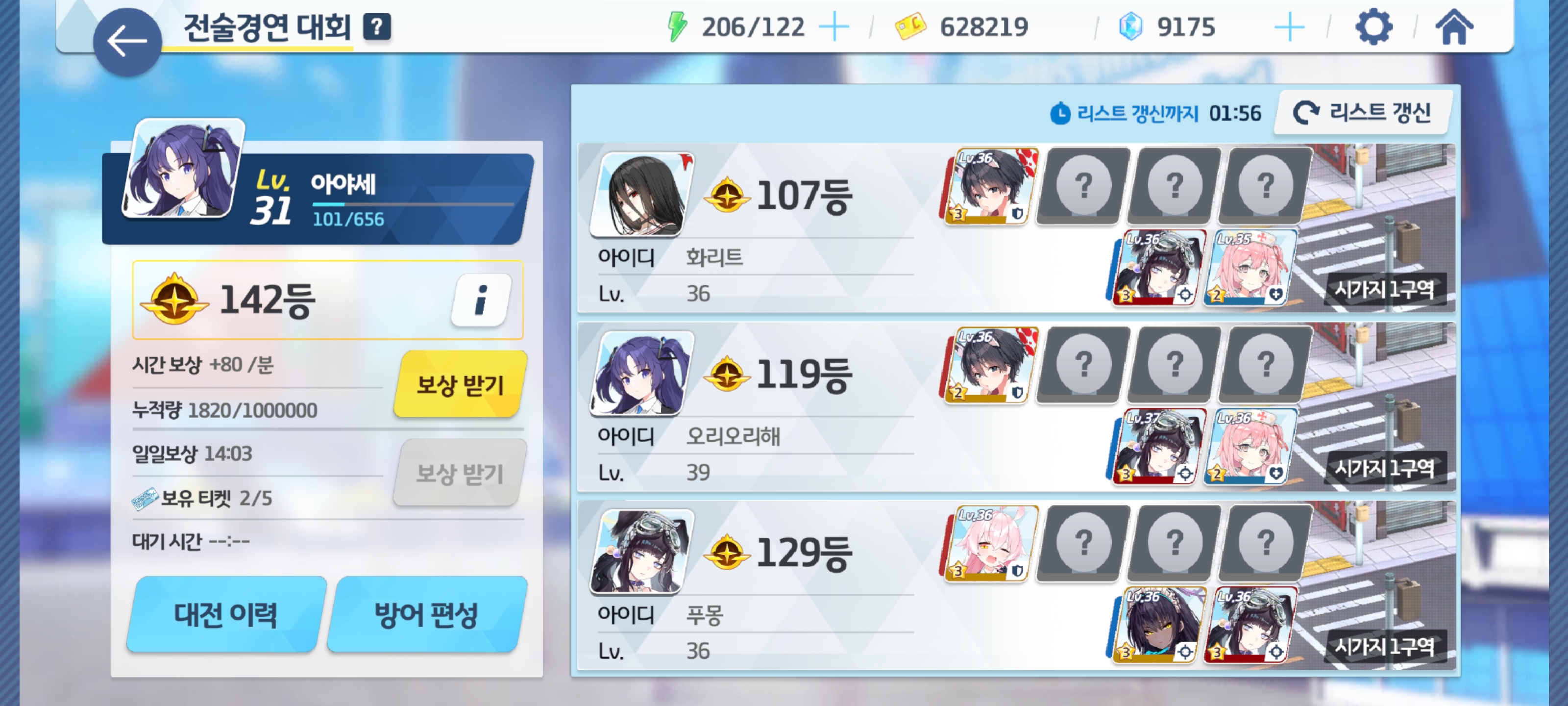The width and height of the screenshot is (1568, 706).
Task: Open 방어 편성 defense formation
Action: click(427, 614)
